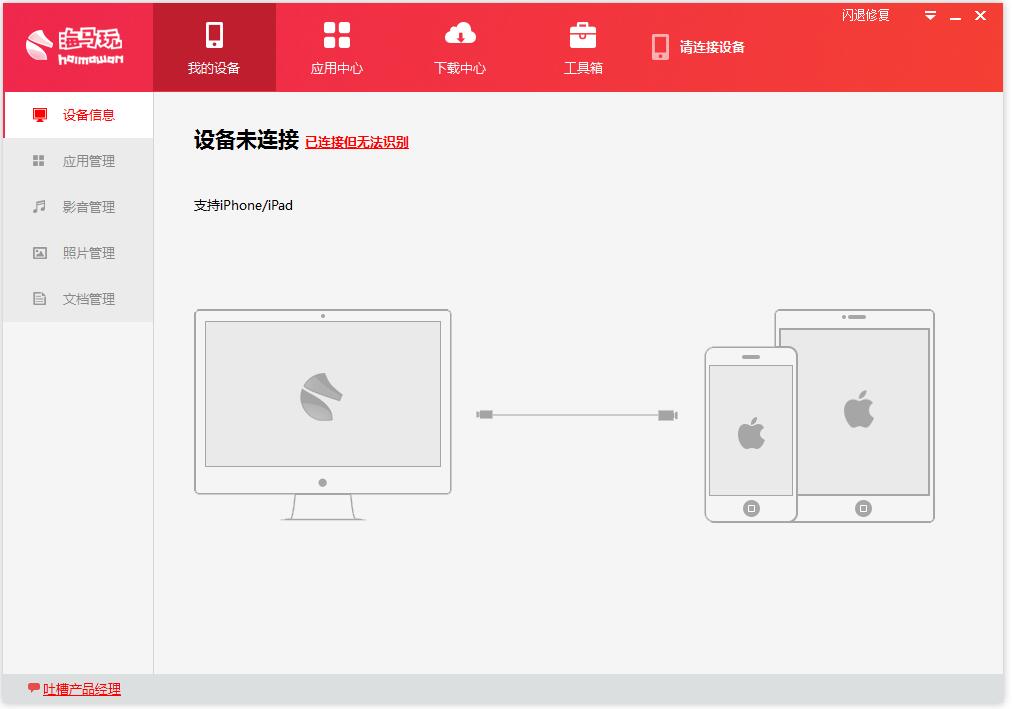The image size is (1012, 709).
Task: Open the 我的设备 (My Device) phone icon
Action: [213, 36]
